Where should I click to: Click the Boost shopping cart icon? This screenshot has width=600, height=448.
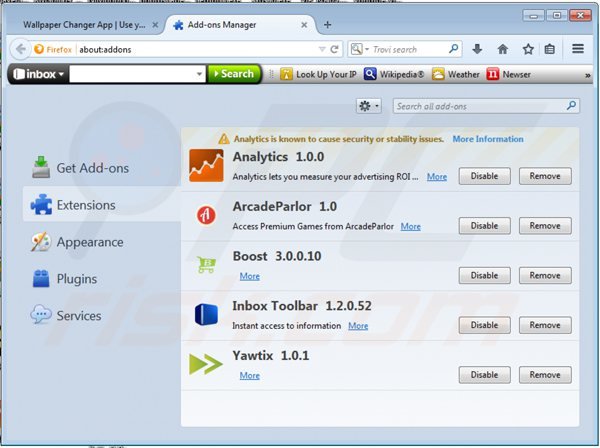click(206, 264)
